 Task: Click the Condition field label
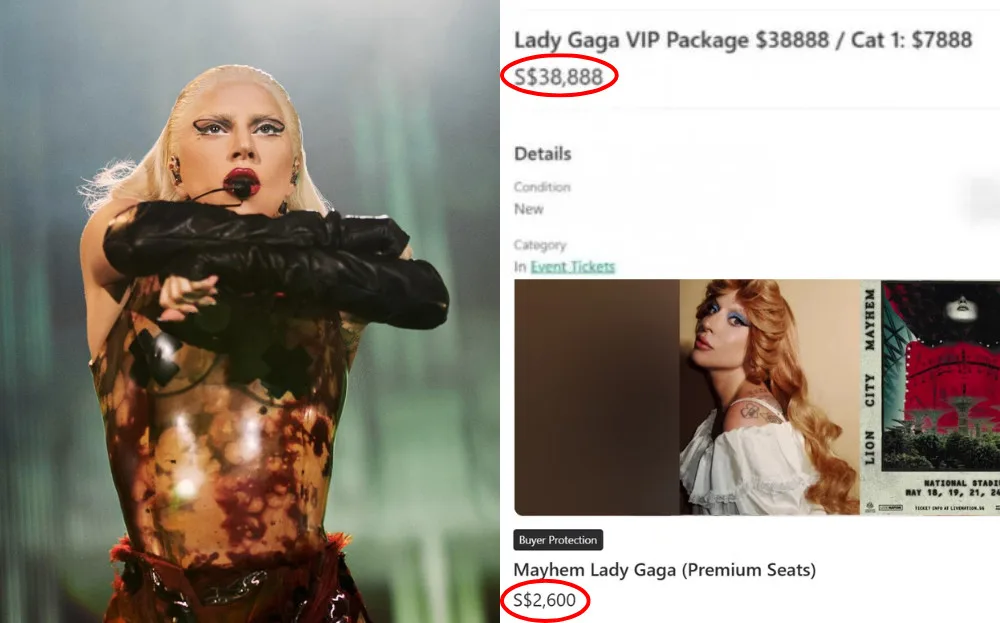coord(542,187)
